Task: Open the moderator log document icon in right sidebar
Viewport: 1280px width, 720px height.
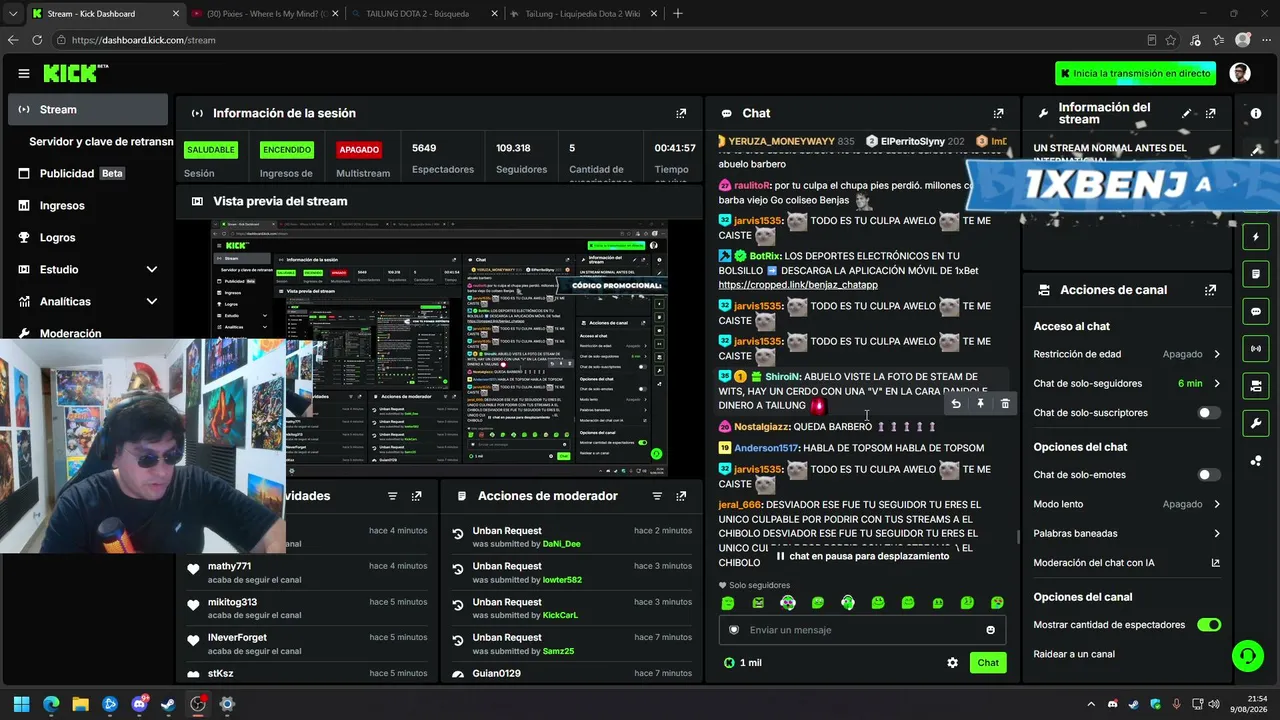Action: click(1256, 274)
